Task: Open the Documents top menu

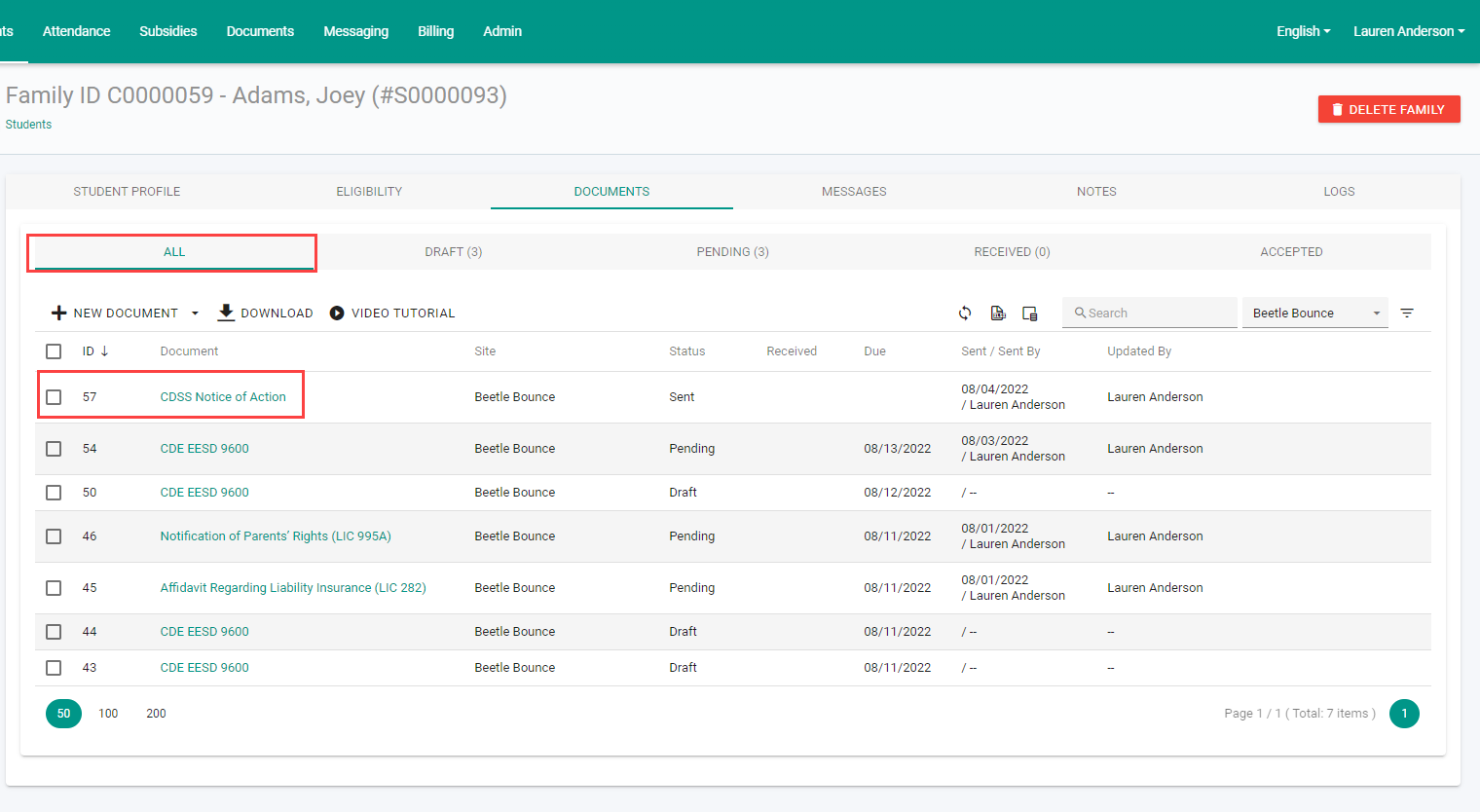Action: (260, 31)
